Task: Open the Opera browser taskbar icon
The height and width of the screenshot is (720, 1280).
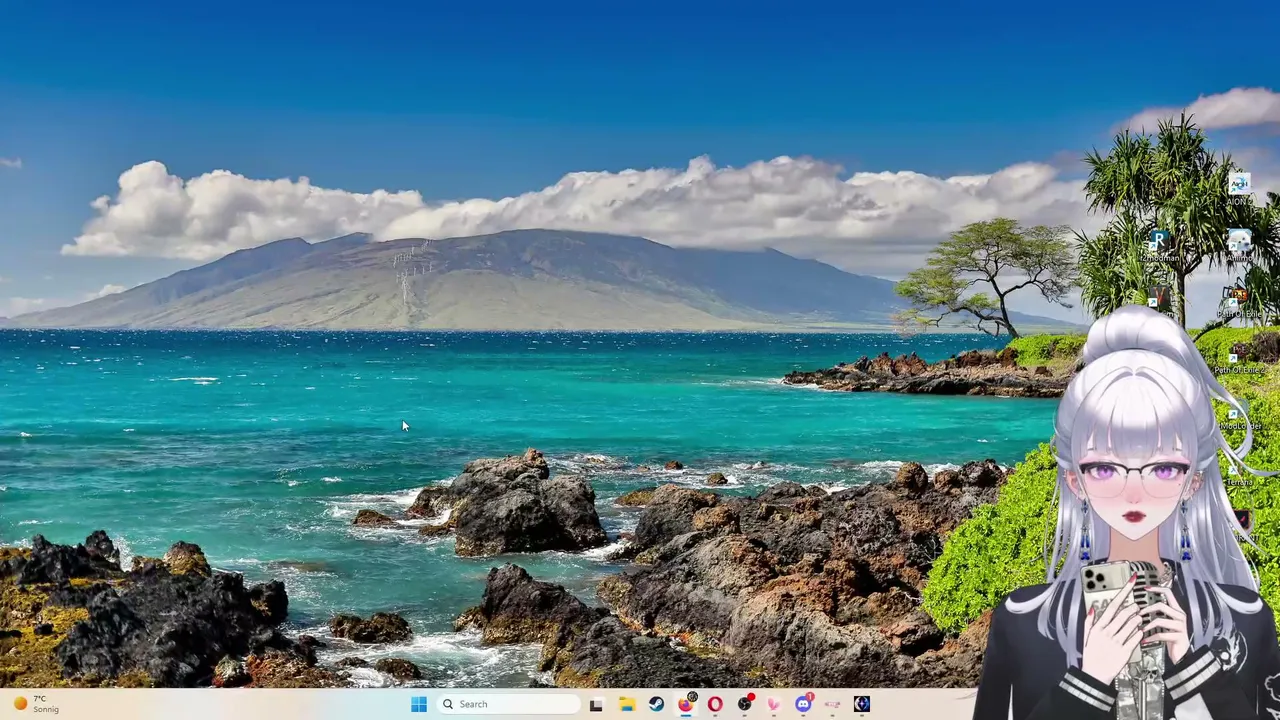Action: (x=715, y=704)
